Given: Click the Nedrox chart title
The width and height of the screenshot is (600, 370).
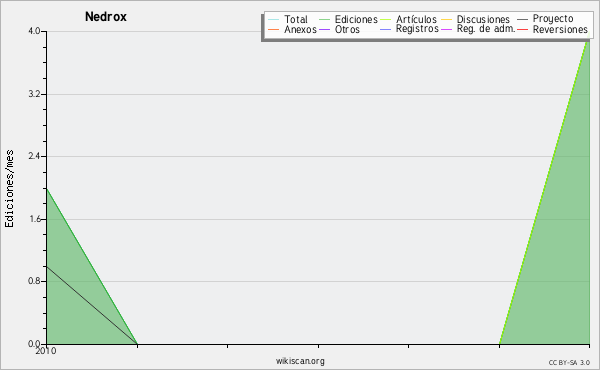Looking at the screenshot, I should [x=106, y=17].
